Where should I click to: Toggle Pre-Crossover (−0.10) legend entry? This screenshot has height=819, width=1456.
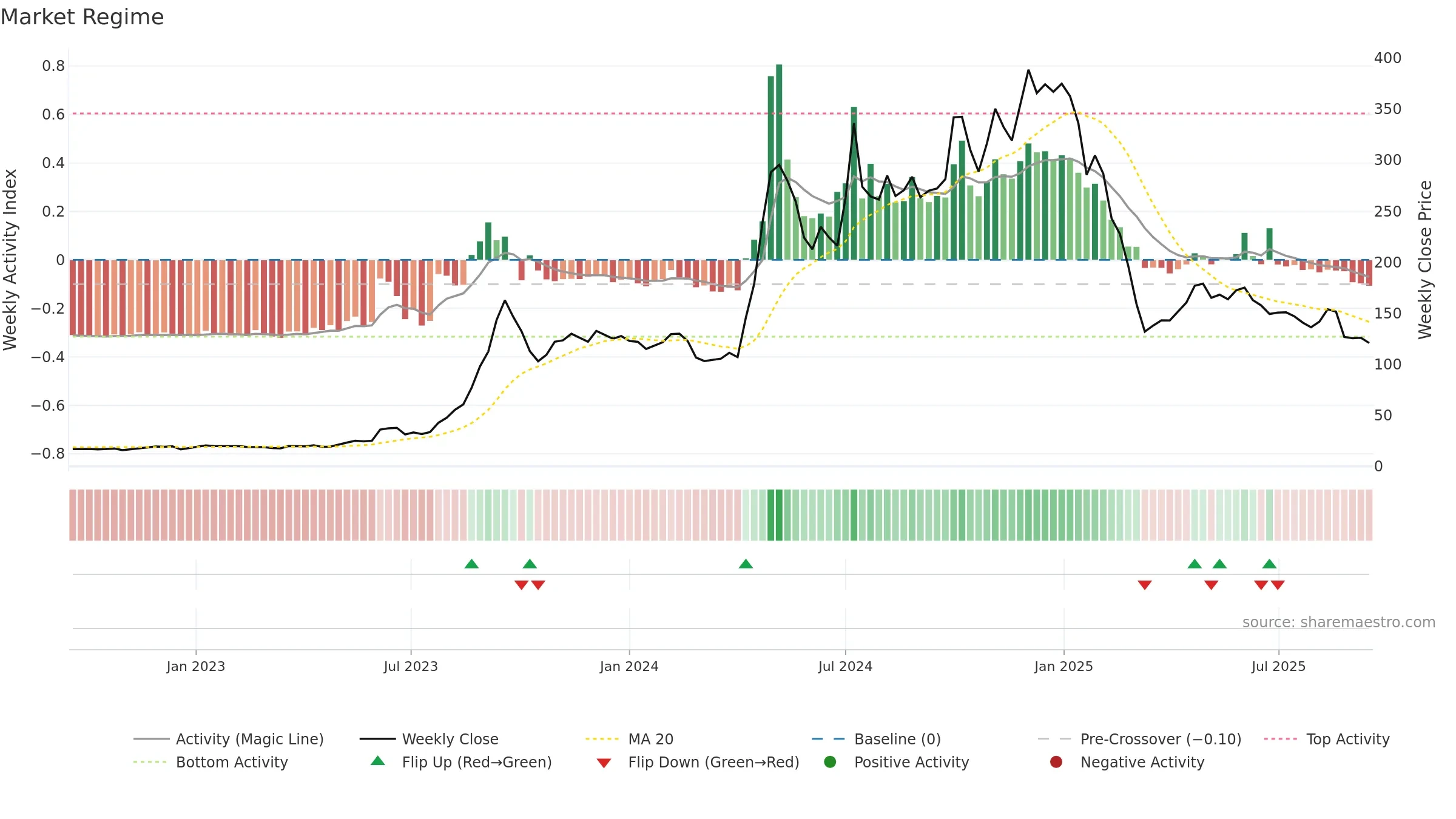[1139, 739]
